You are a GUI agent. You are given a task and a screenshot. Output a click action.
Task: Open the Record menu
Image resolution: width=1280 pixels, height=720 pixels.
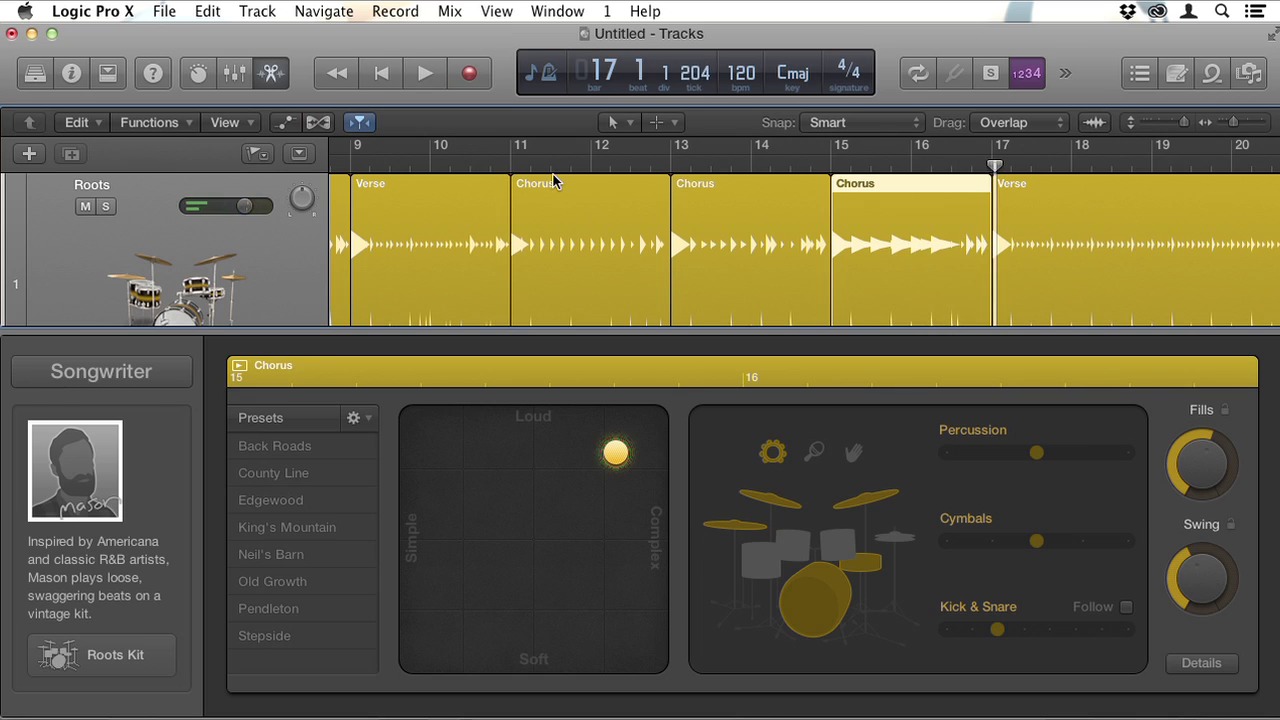click(x=395, y=11)
